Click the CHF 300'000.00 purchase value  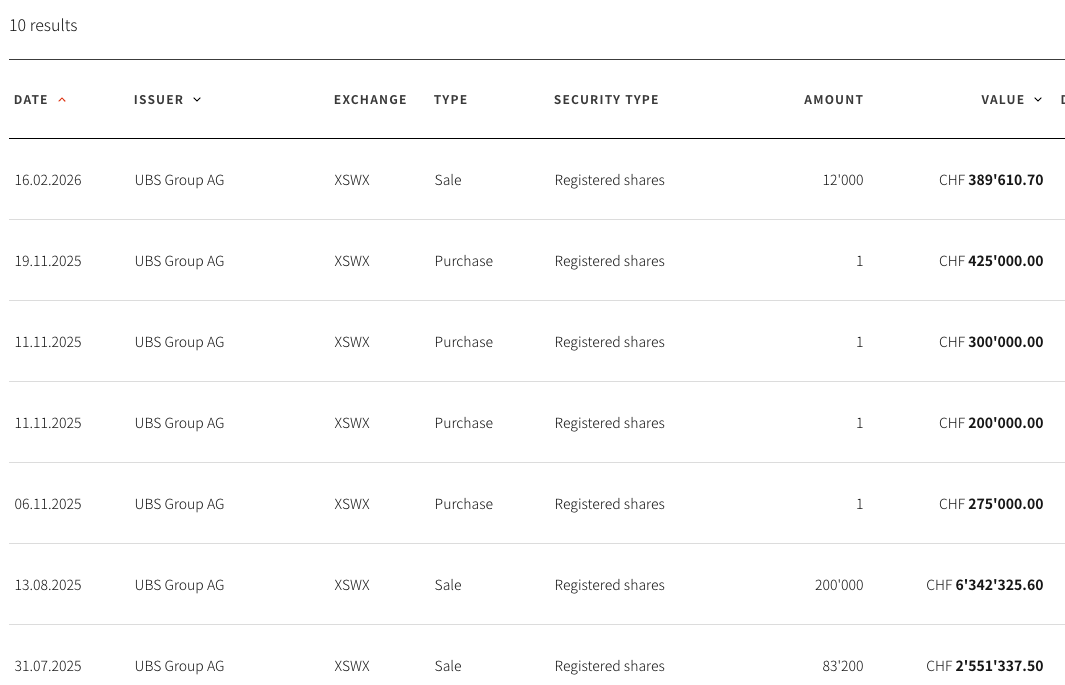pos(990,343)
